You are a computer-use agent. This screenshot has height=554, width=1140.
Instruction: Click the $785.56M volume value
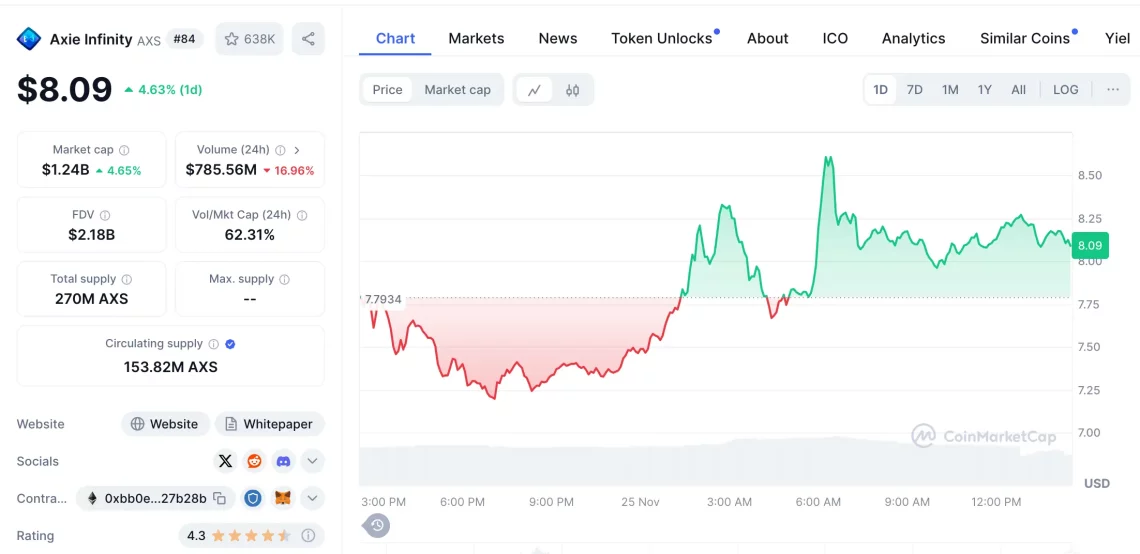[x=221, y=170]
